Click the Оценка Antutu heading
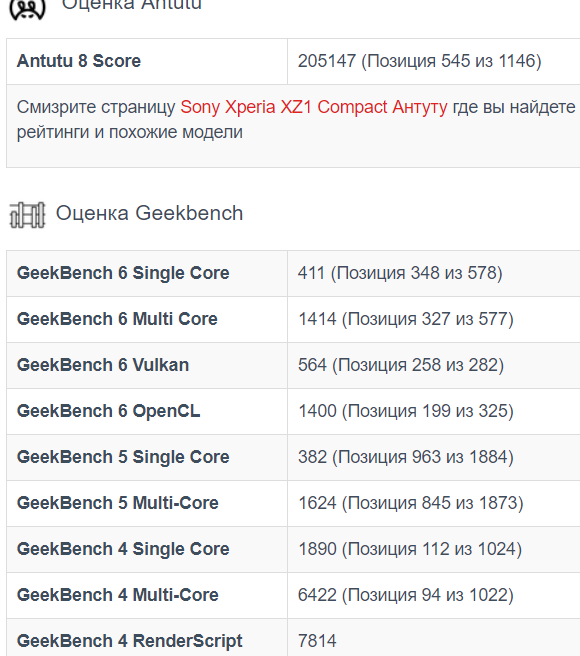The width and height of the screenshot is (580, 656). pos(132,5)
